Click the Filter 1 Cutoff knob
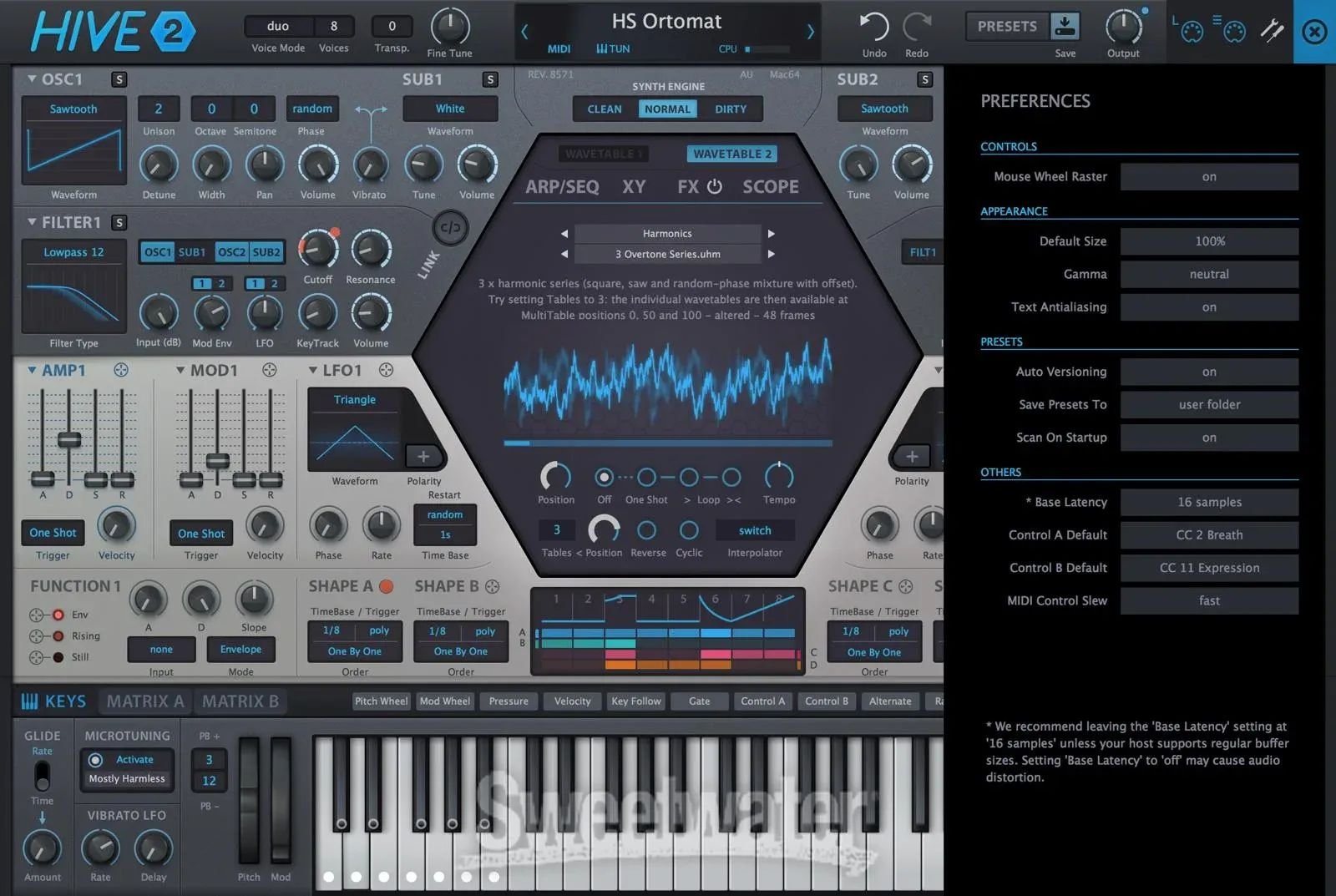The height and width of the screenshot is (896, 1336). [318, 249]
